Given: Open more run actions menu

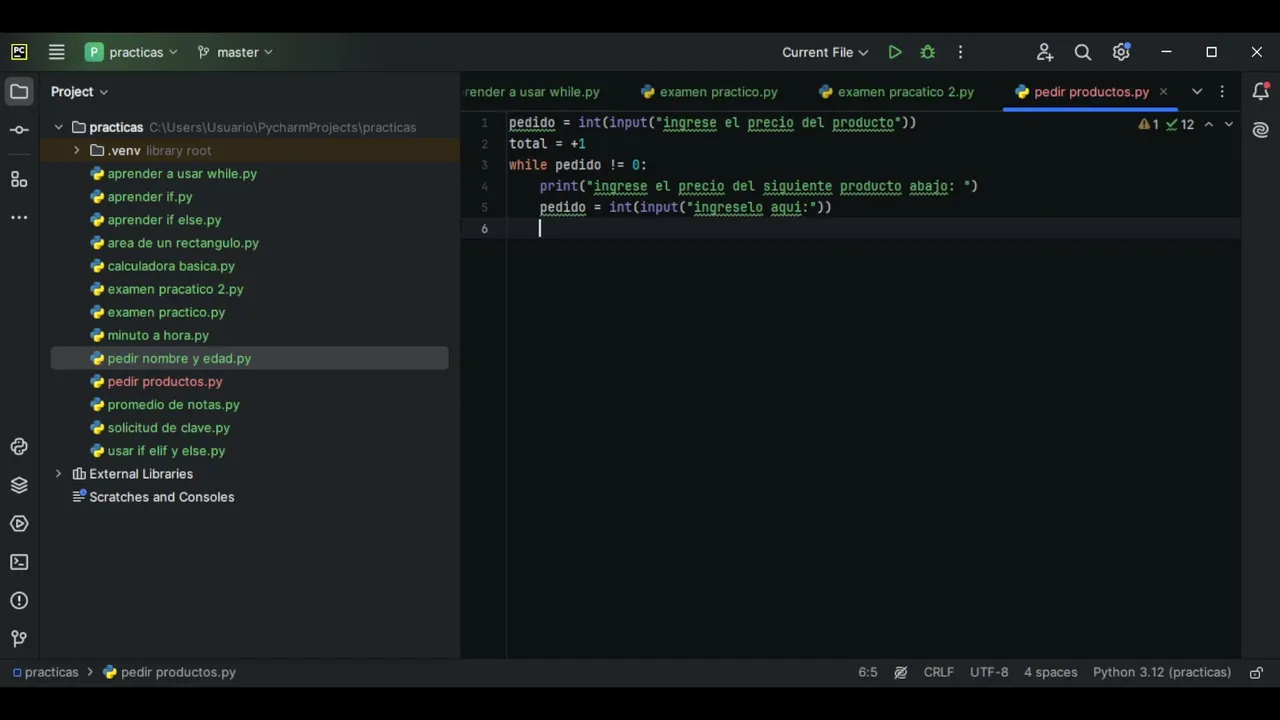Looking at the screenshot, I should tap(960, 52).
